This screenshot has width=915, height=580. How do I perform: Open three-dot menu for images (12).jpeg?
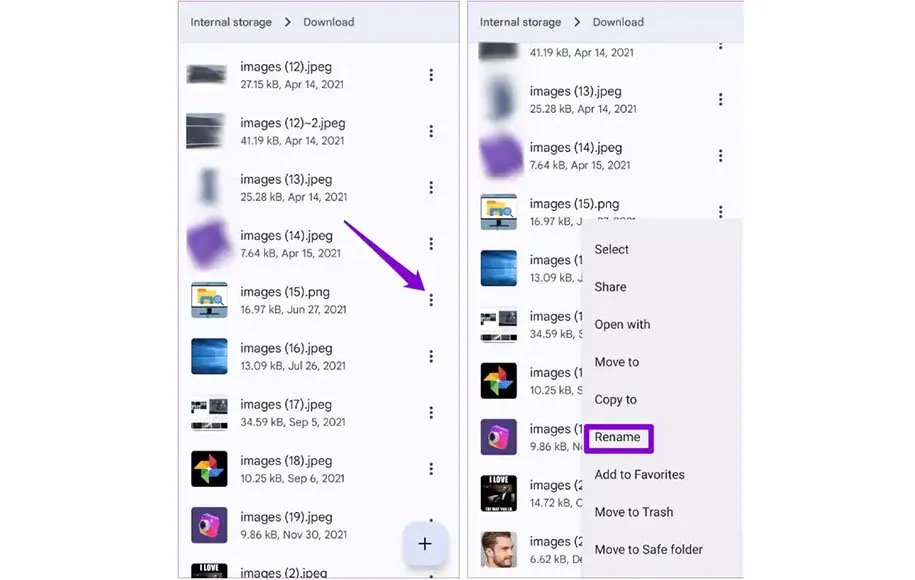click(x=431, y=75)
